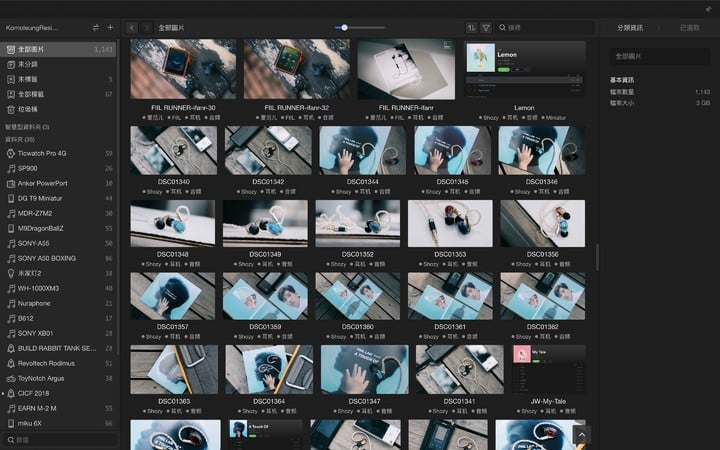Click the music icon of WH-1000XM3
The image size is (720, 450).
pyautogui.click(x=11, y=288)
